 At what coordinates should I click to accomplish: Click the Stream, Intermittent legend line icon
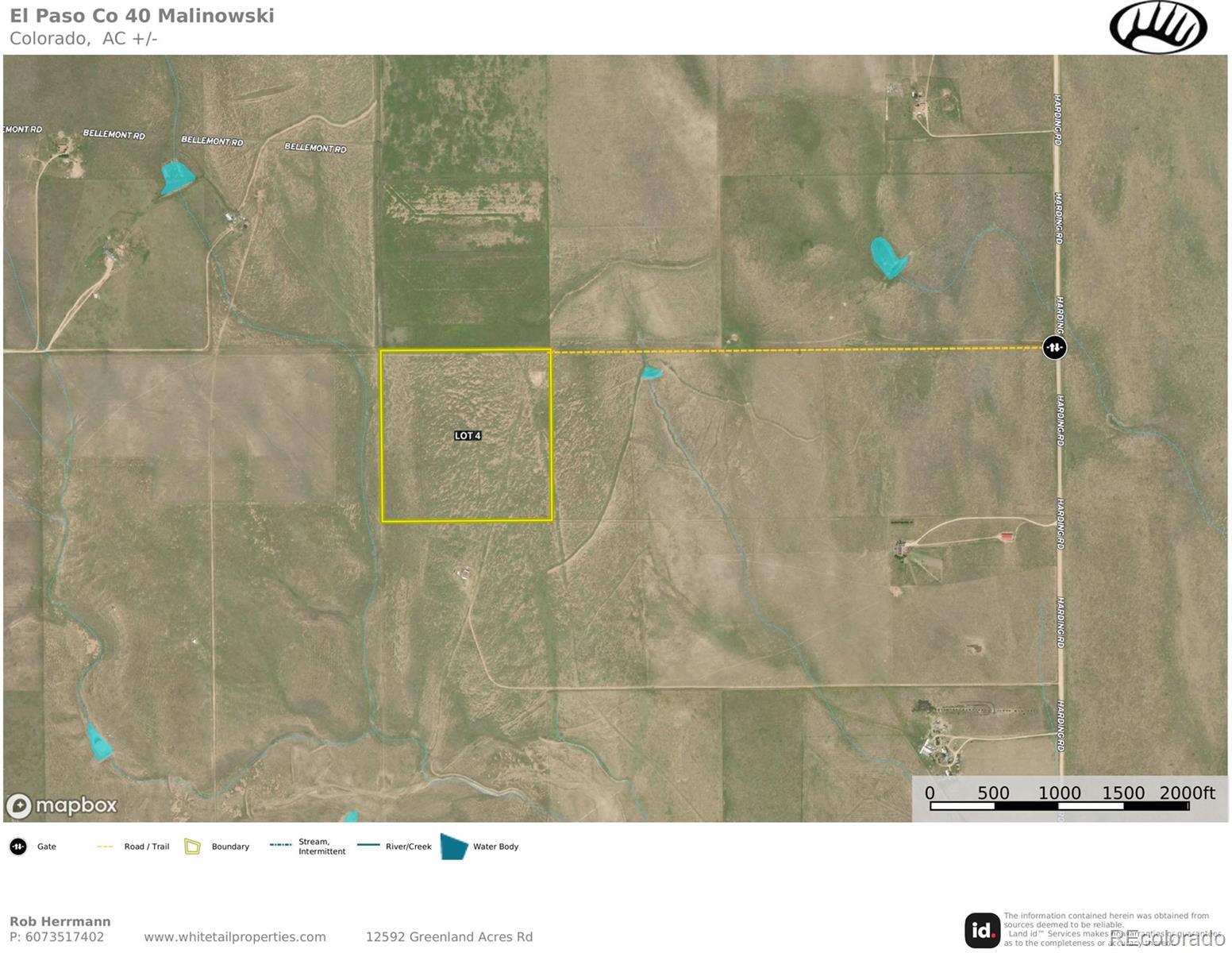pos(280,845)
